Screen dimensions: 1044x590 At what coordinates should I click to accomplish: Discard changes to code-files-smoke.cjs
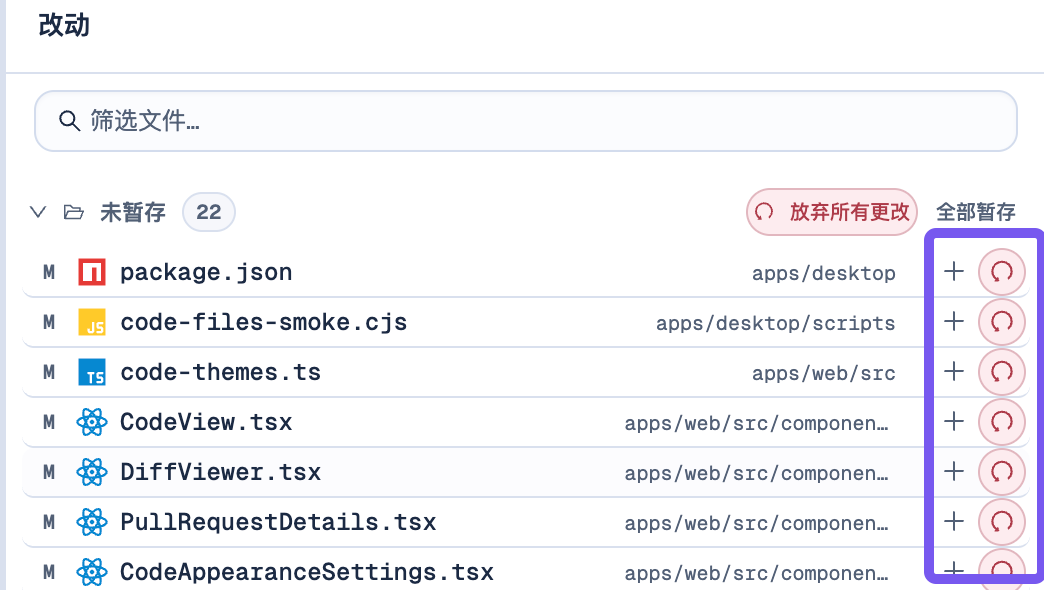(1001, 322)
